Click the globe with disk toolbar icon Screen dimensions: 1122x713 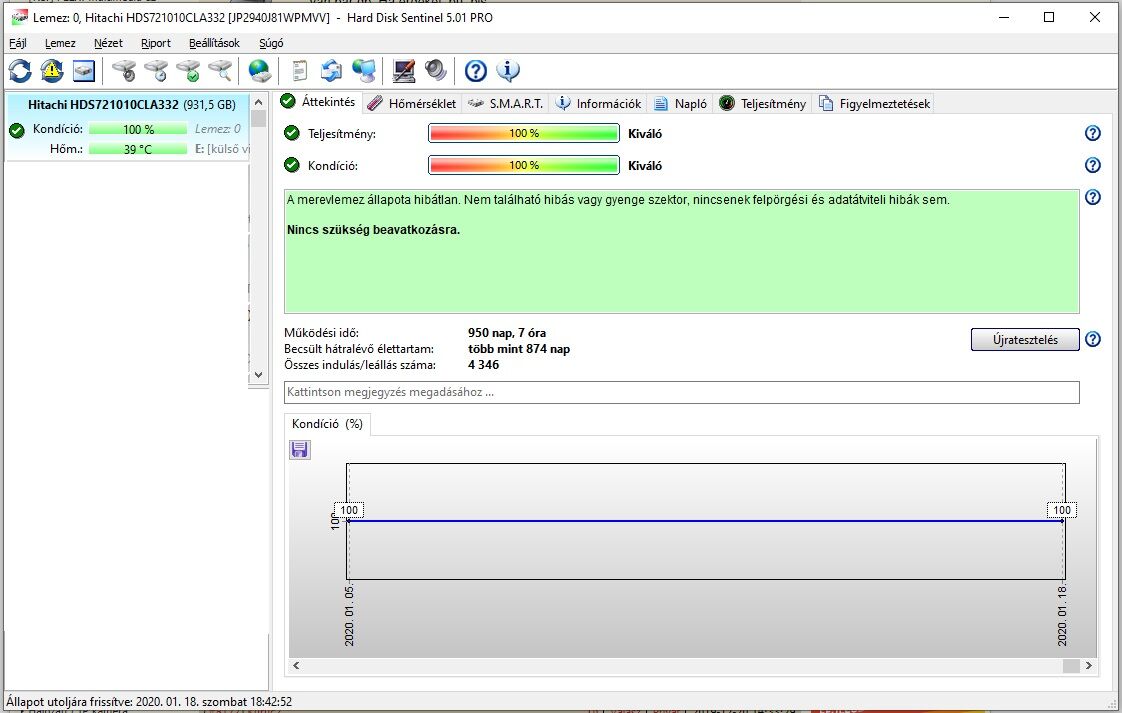259,70
